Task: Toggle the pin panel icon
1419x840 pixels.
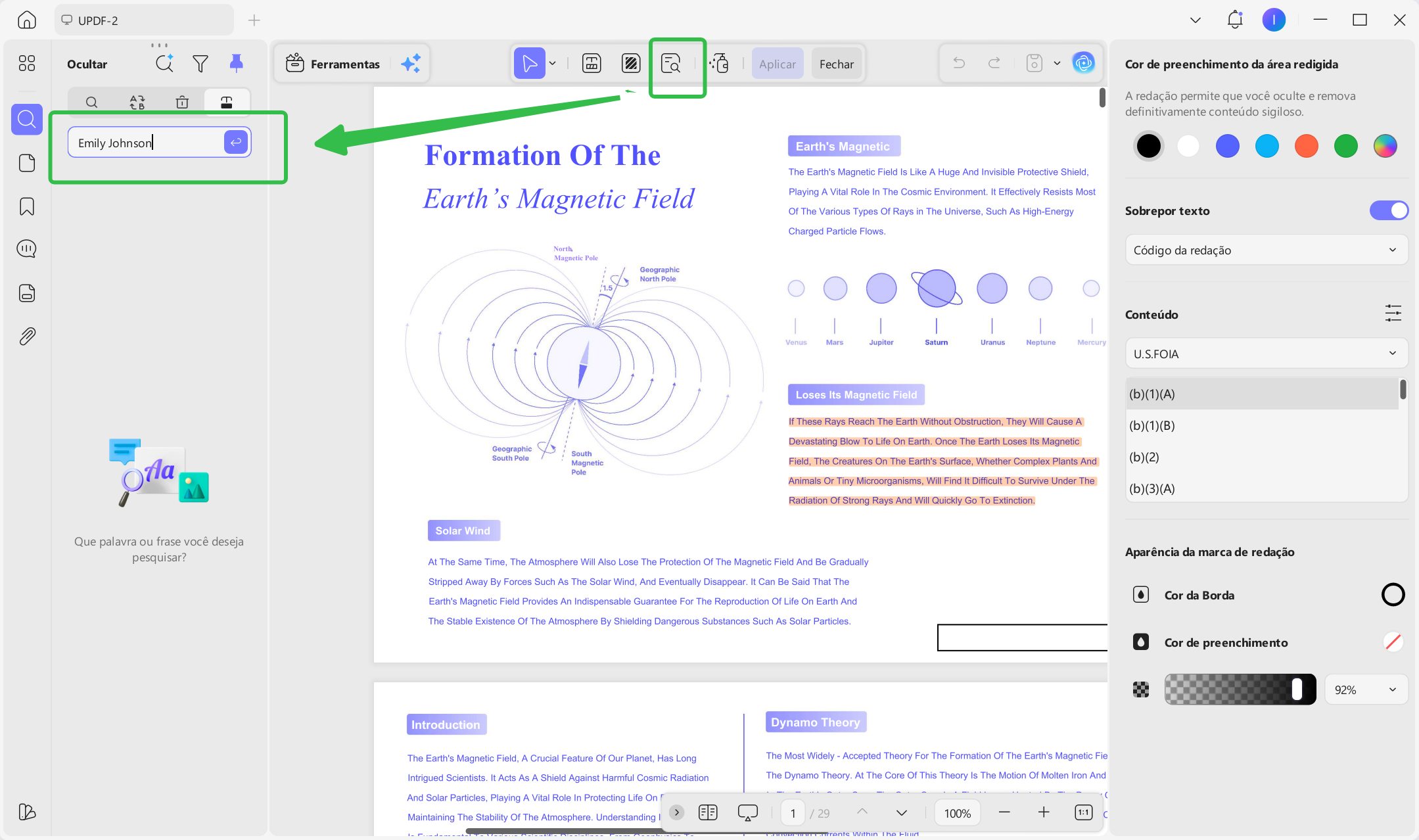Action: pyautogui.click(x=237, y=63)
